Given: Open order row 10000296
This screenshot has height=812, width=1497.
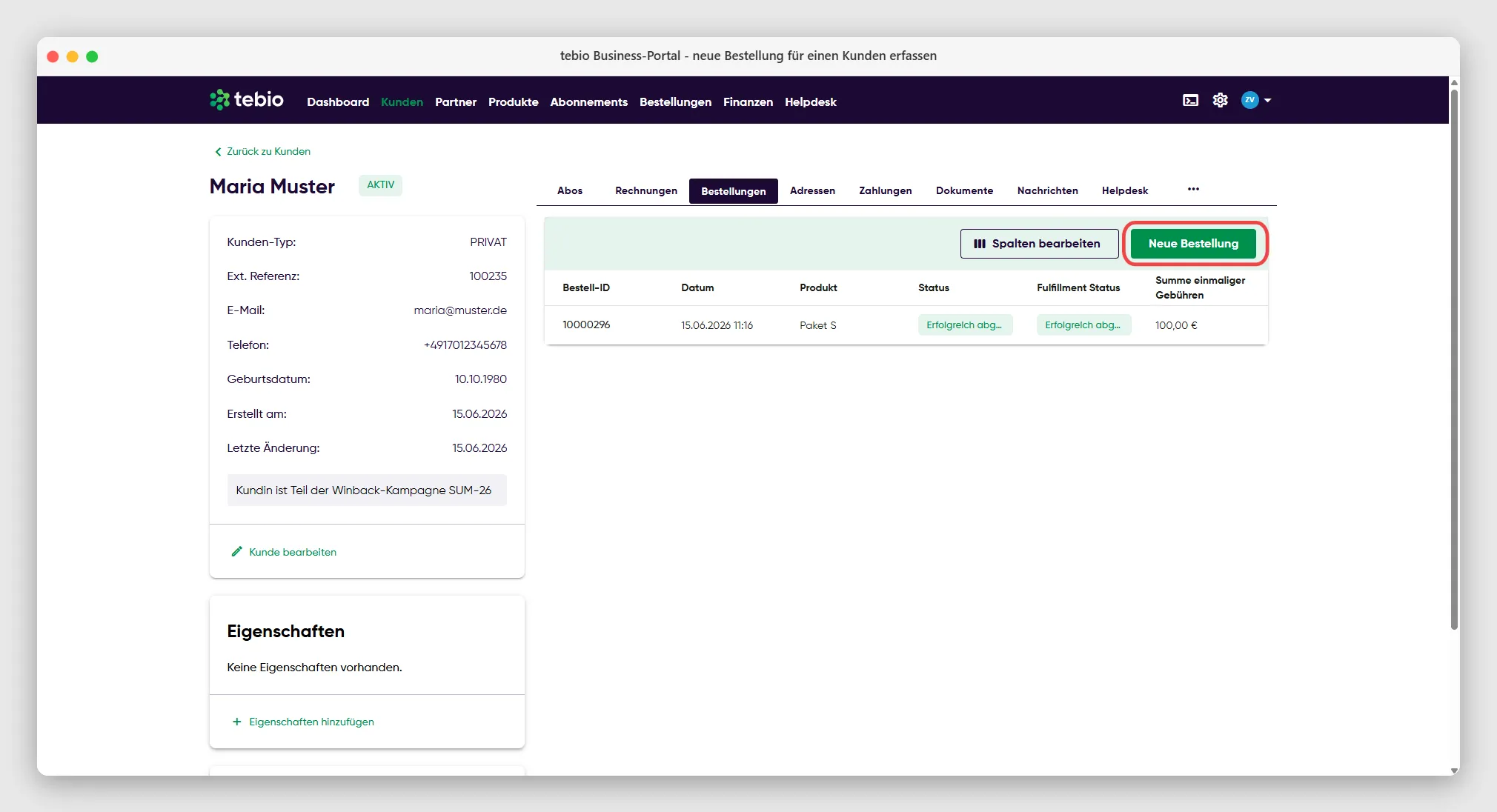Looking at the screenshot, I should pyautogui.click(x=906, y=325).
